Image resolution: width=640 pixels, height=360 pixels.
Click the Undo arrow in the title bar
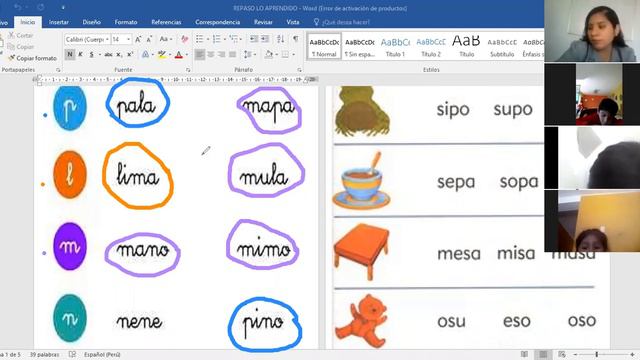(18, 7)
